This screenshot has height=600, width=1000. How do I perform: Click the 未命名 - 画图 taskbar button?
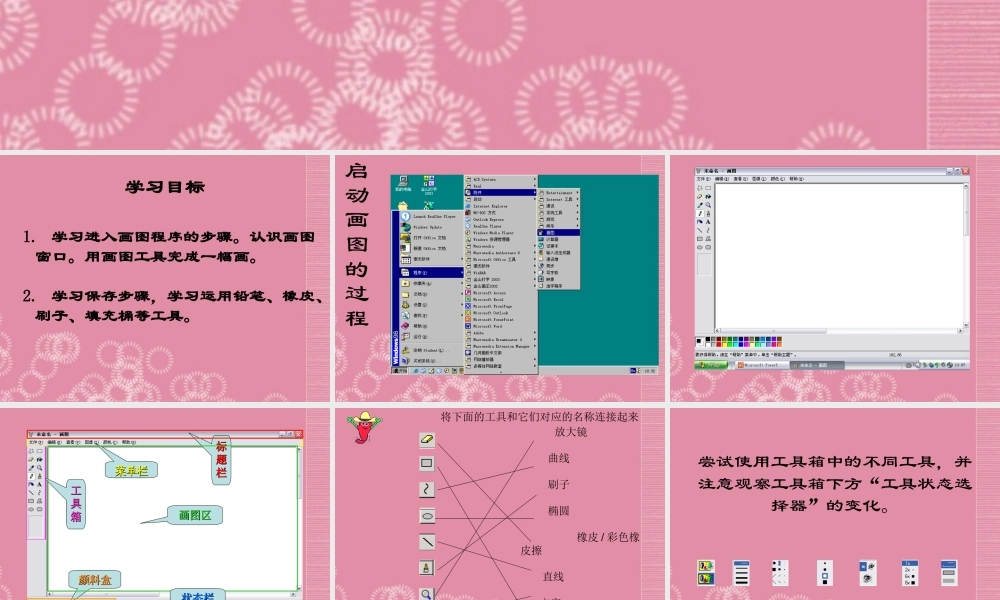817,365
